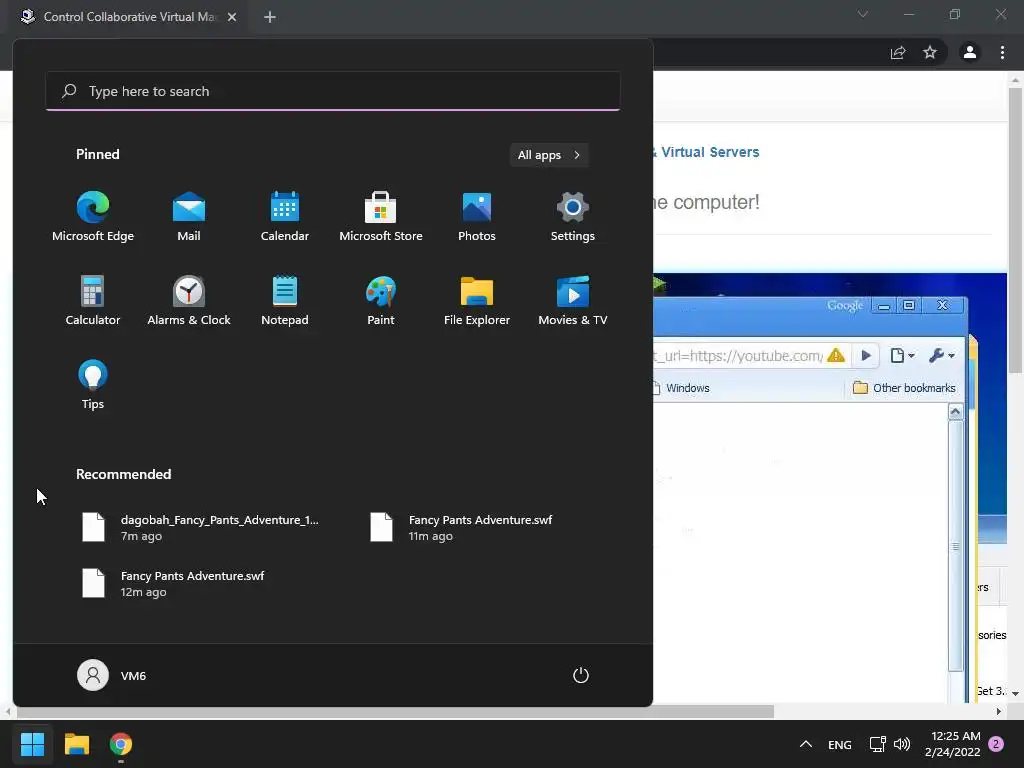Open File Explorer from pinned apps

pos(477,300)
